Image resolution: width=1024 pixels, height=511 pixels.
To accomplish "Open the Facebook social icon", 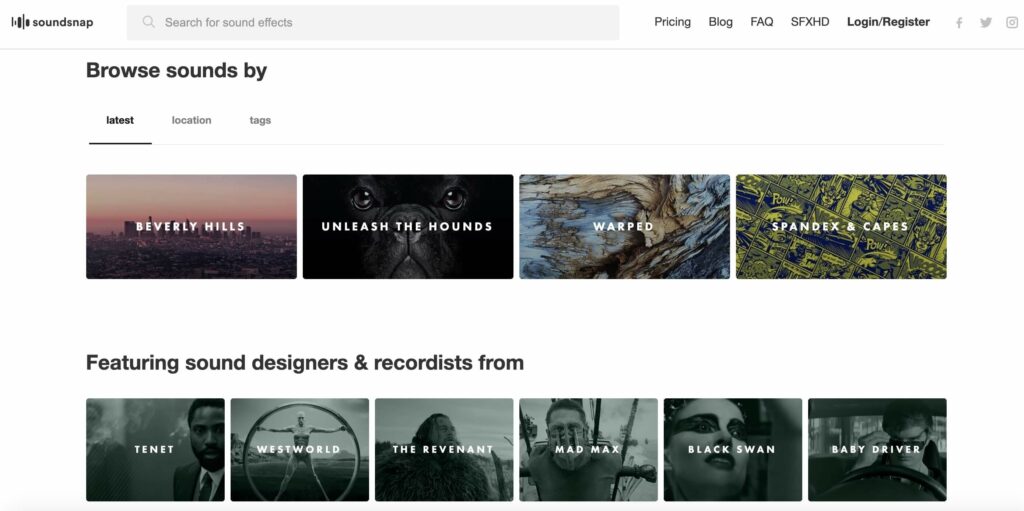I will pos(959,23).
